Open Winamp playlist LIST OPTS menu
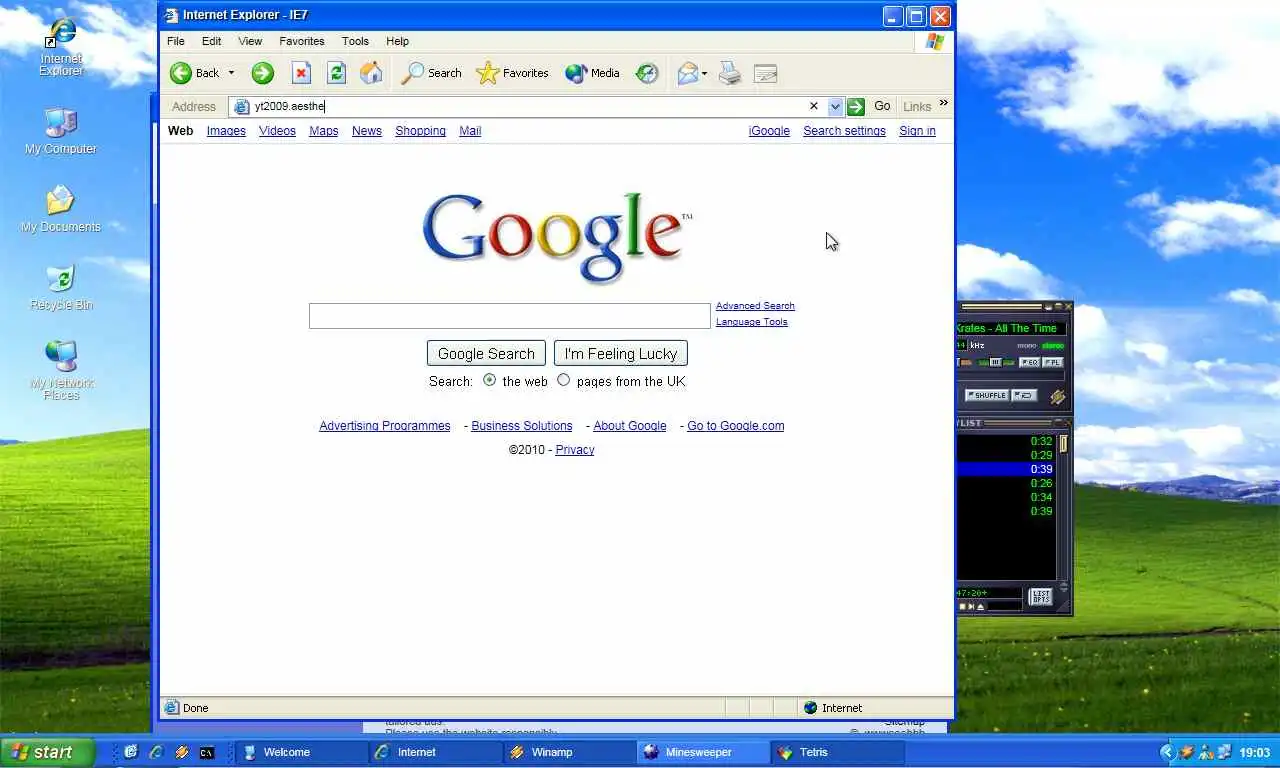This screenshot has width=1280, height=768. pos(1041,596)
